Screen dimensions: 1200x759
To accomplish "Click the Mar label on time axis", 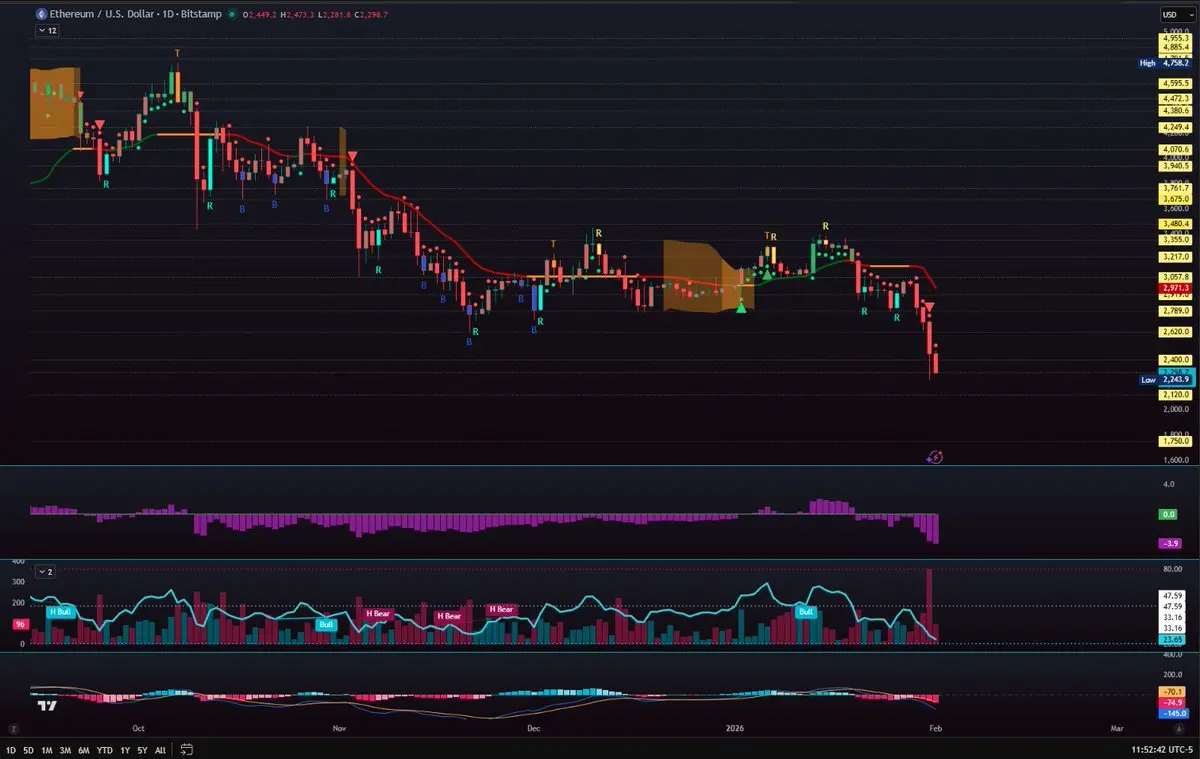I will click(x=1116, y=730).
